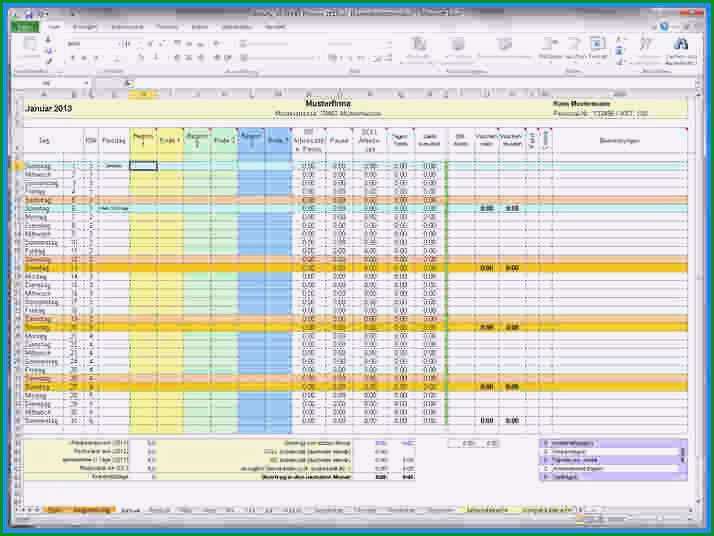Click the Format Painter brush icon
Screen dimensions: 714x536
(49, 61)
